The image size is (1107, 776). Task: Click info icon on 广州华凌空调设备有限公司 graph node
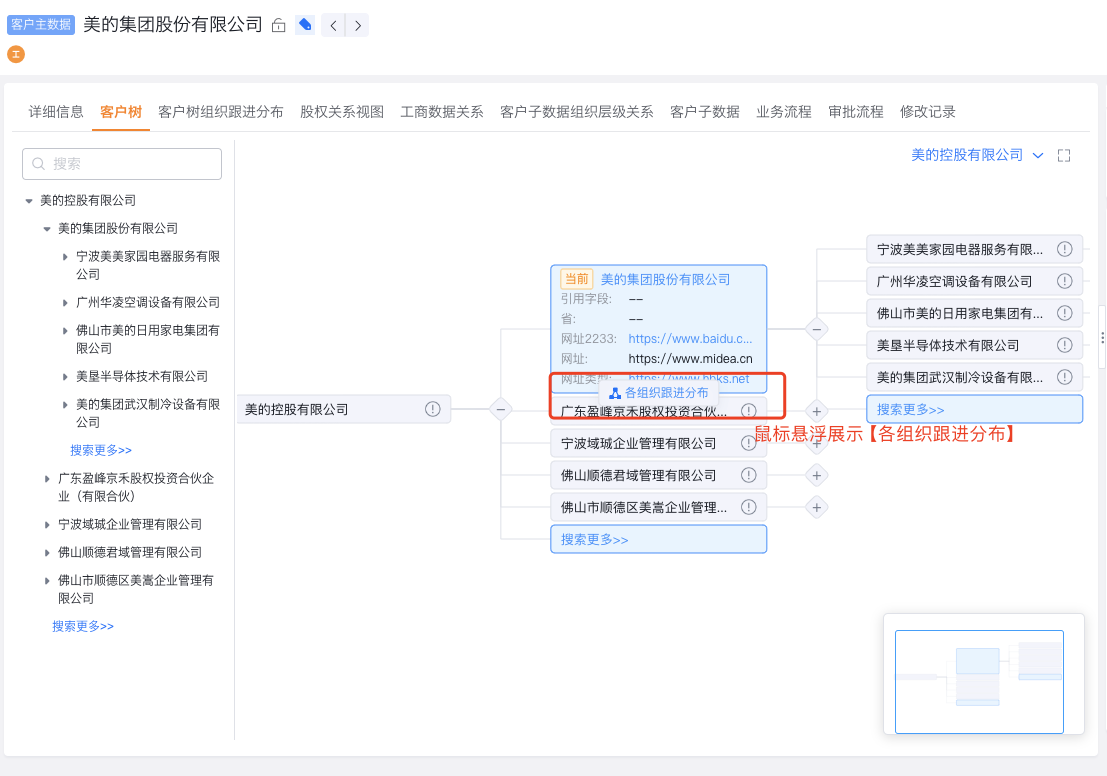(1065, 281)
